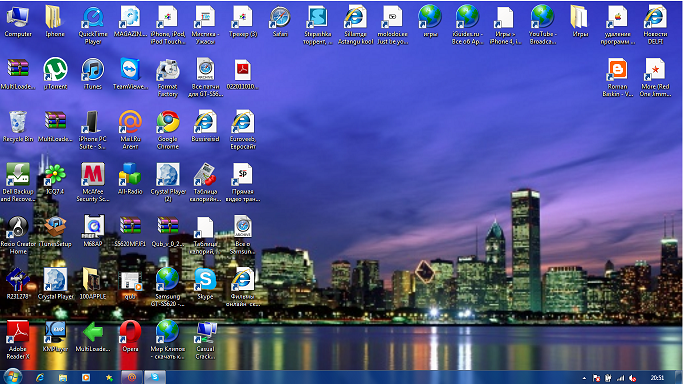
Task: Launch Format Factory icon
Action: 168,77
